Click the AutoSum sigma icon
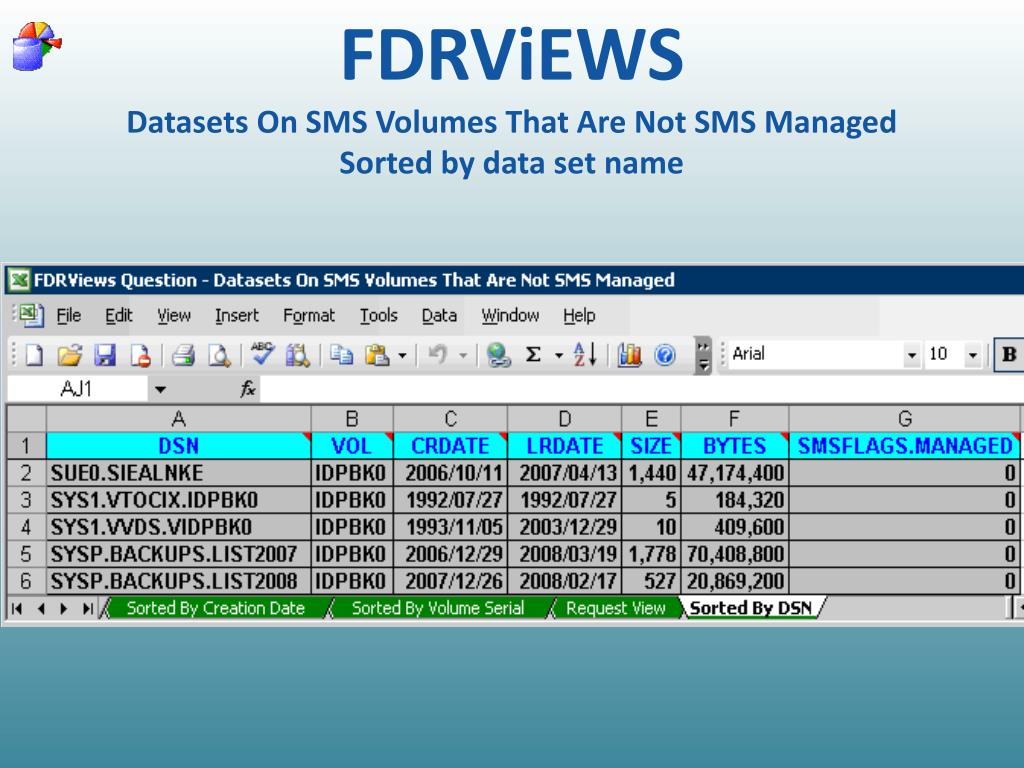1024x768 pixels. (534, 355)
